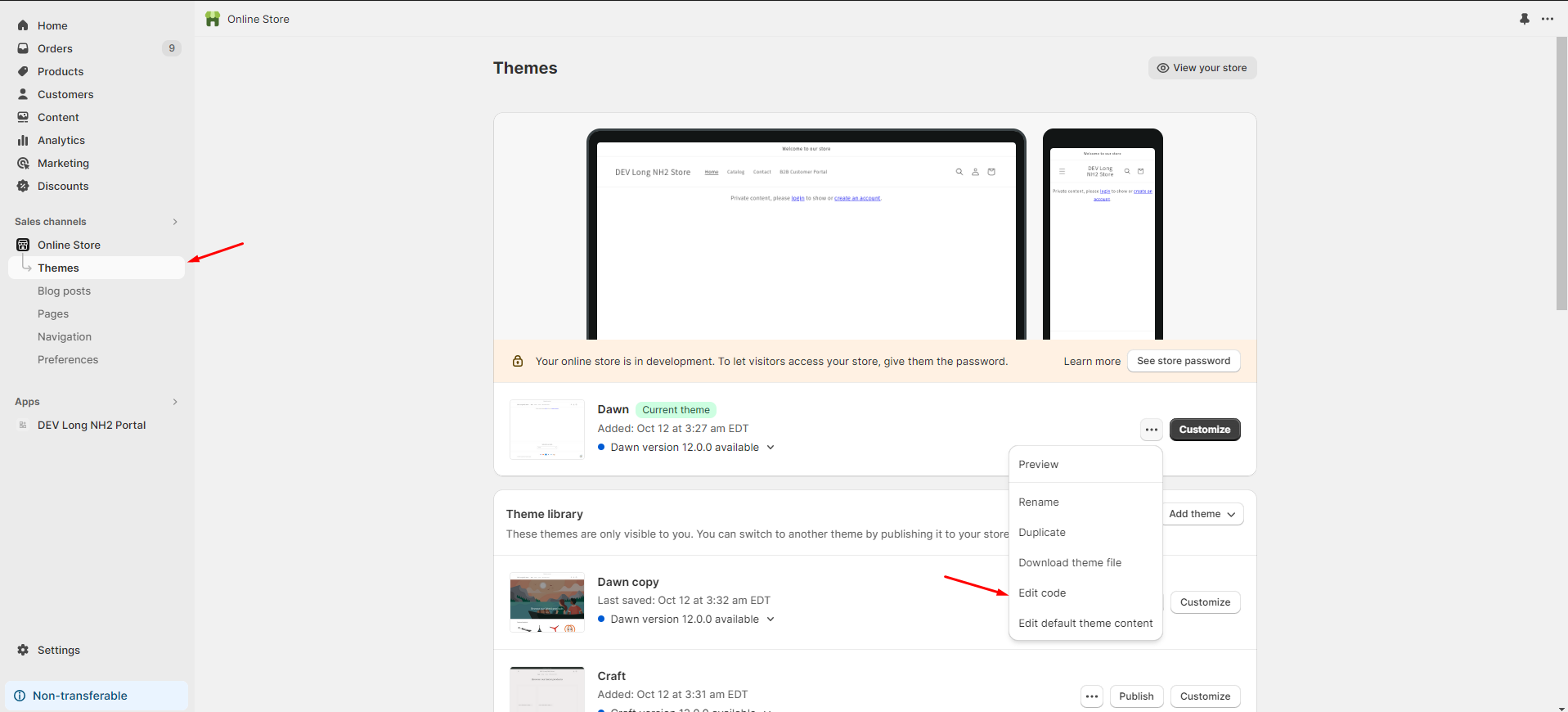Choose Download theme file menu option

coord(1085,563)
